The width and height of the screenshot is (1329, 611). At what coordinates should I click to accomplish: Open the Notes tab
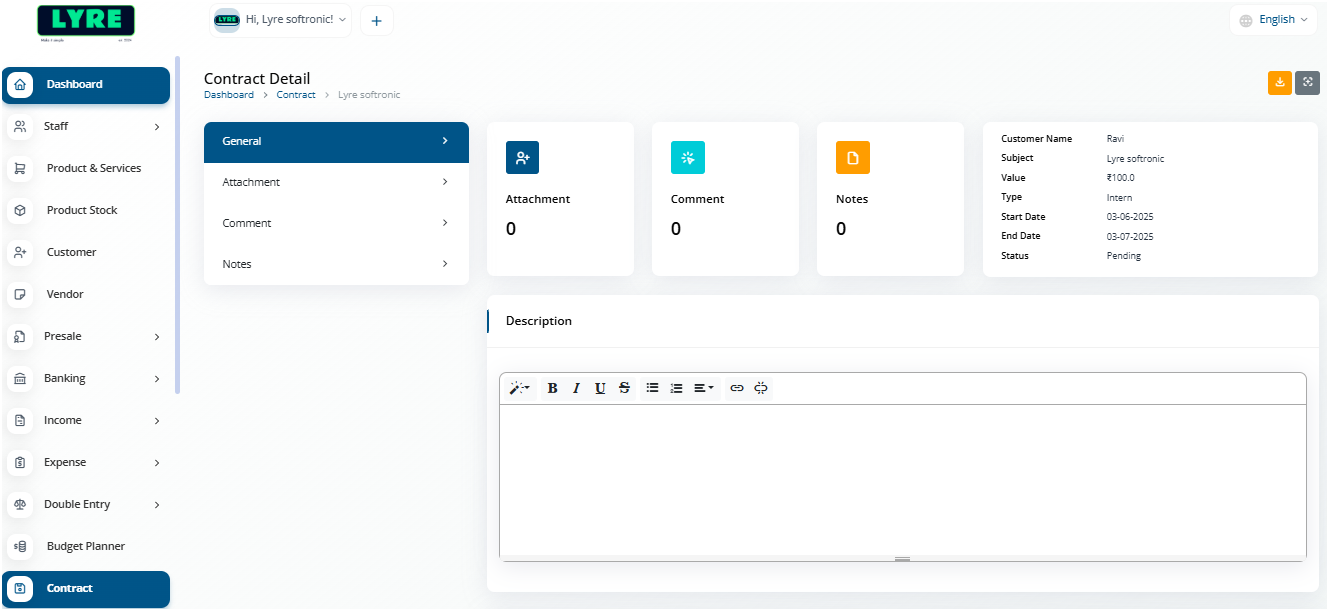point(336,264)
